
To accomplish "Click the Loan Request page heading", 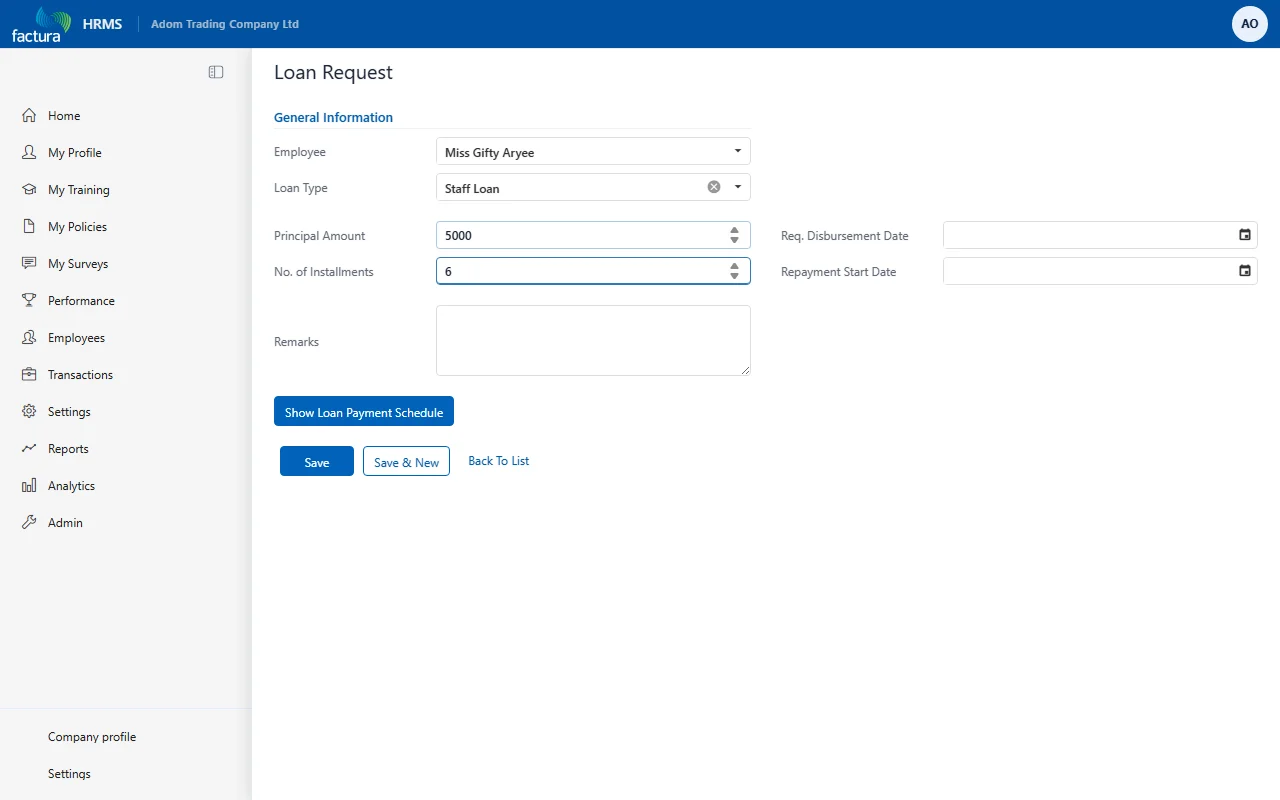I will pos(333,72).
